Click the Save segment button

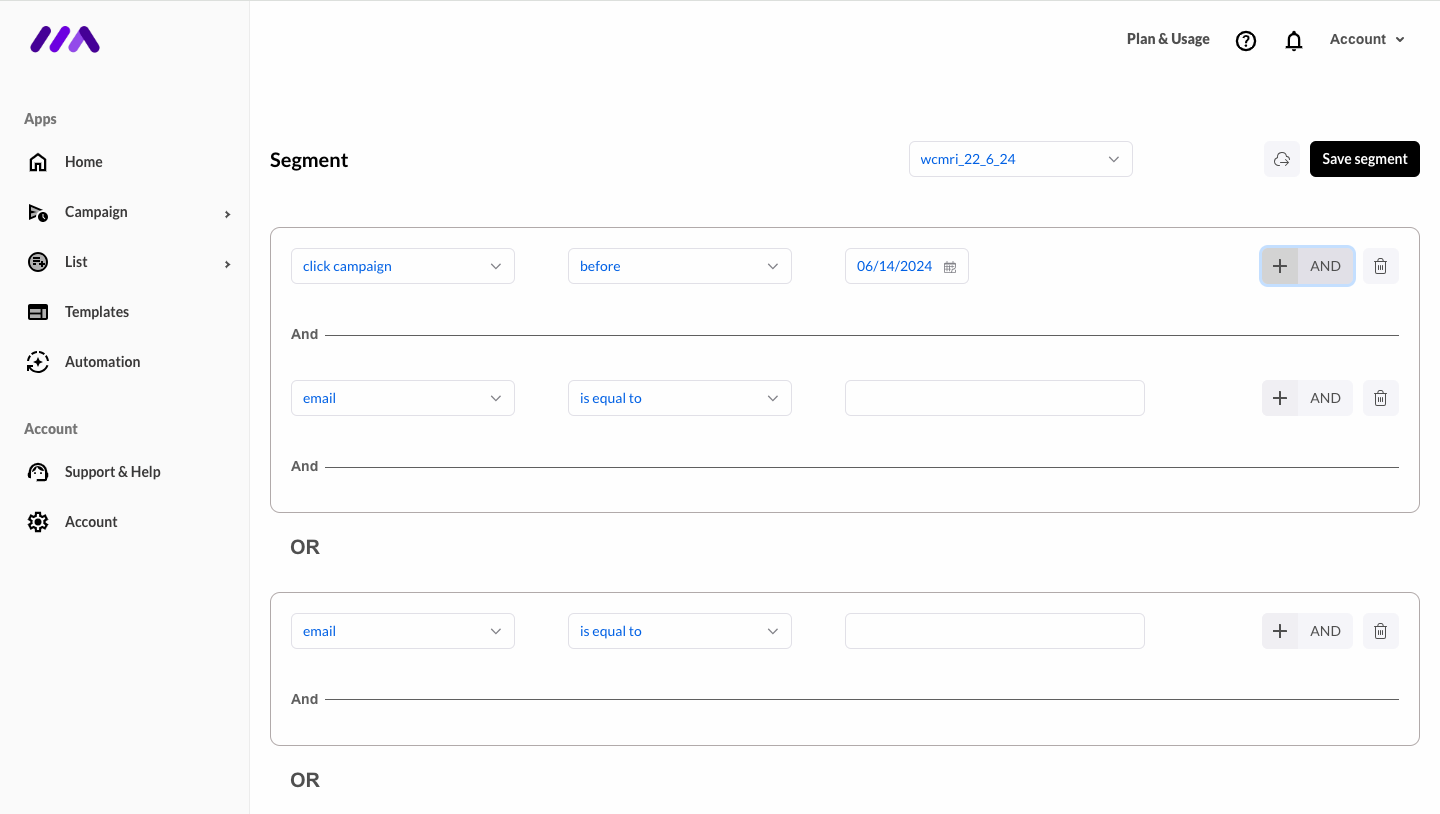[x=1364, y=159]
